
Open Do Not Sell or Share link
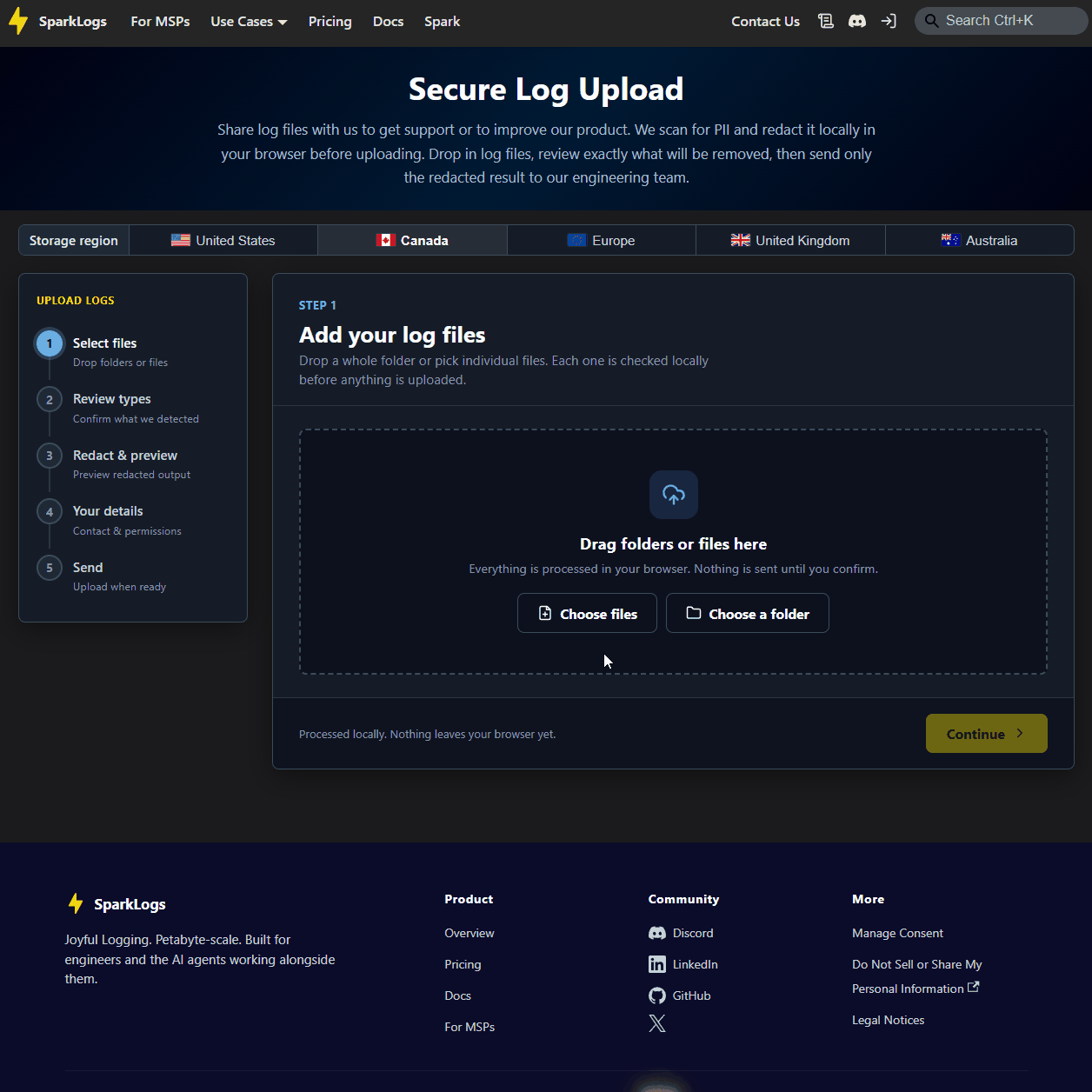(x=917, y=976)
